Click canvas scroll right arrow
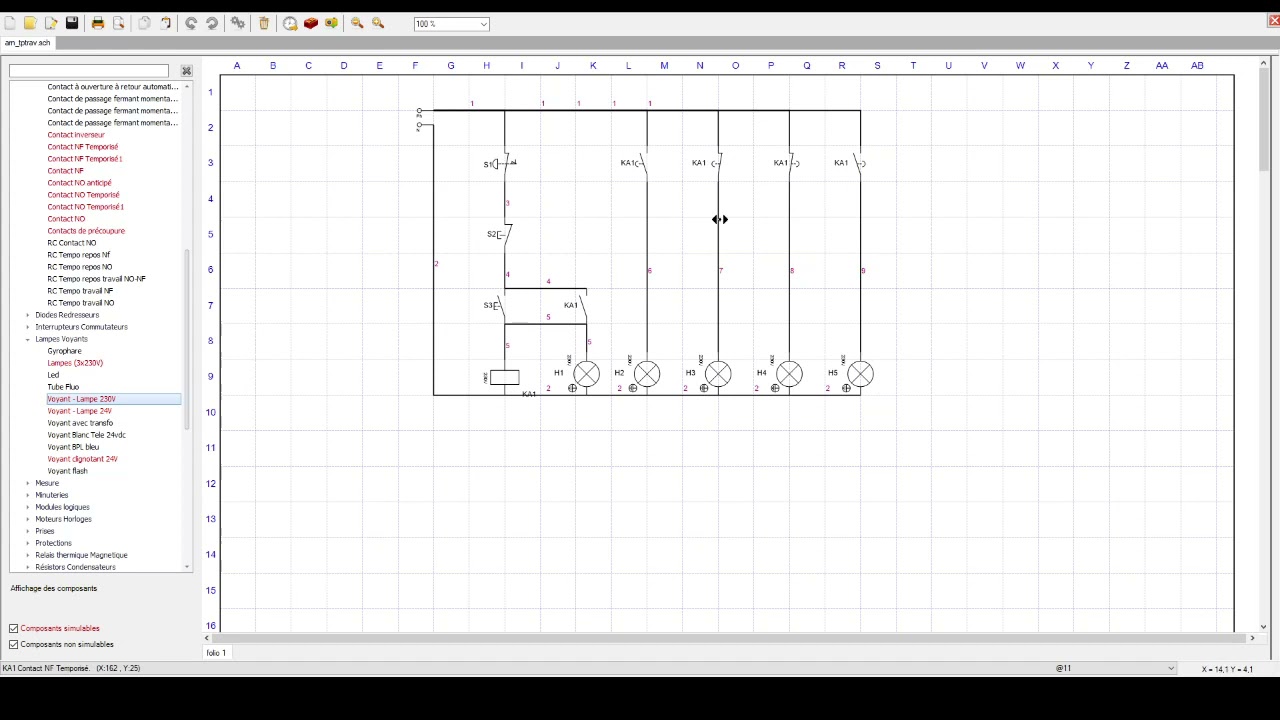Screen dimensions: 1280x720 point(1252,638)
